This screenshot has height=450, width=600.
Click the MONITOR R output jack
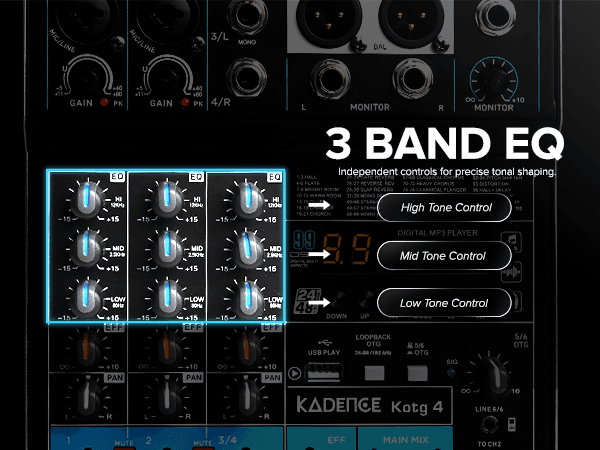point(413,78)
